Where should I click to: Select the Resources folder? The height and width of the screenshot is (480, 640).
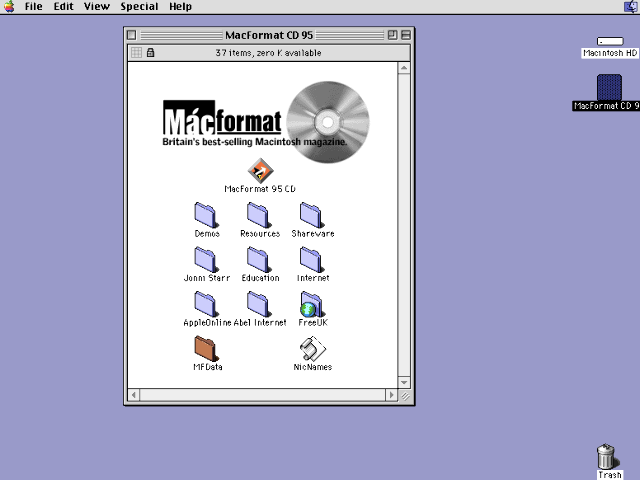tap(259, 215)
